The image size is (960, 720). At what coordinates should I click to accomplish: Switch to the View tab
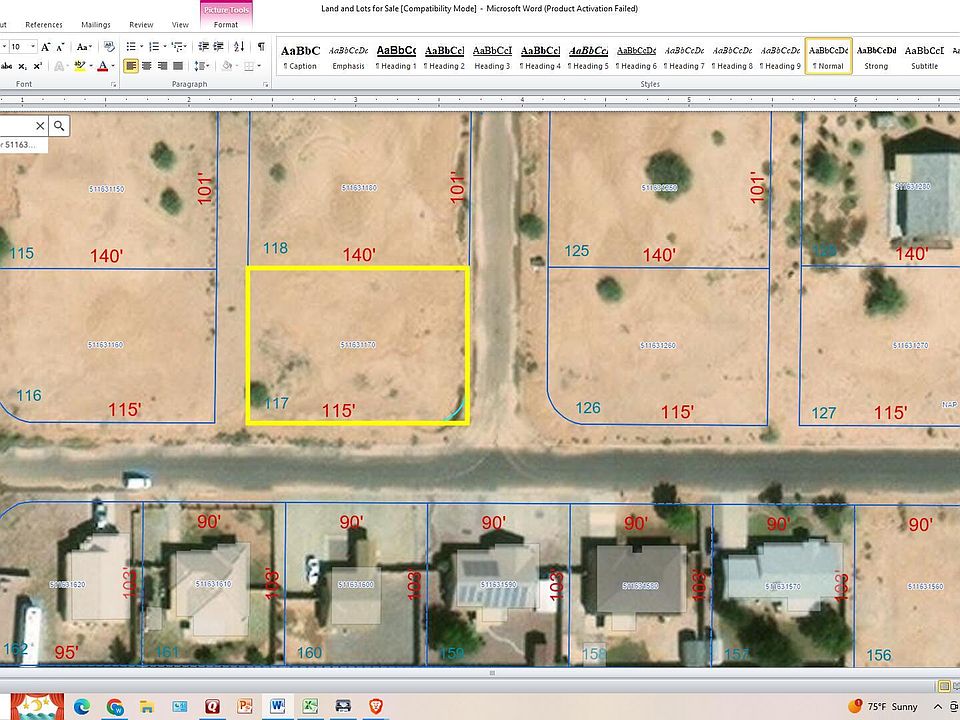pos(180,24)
